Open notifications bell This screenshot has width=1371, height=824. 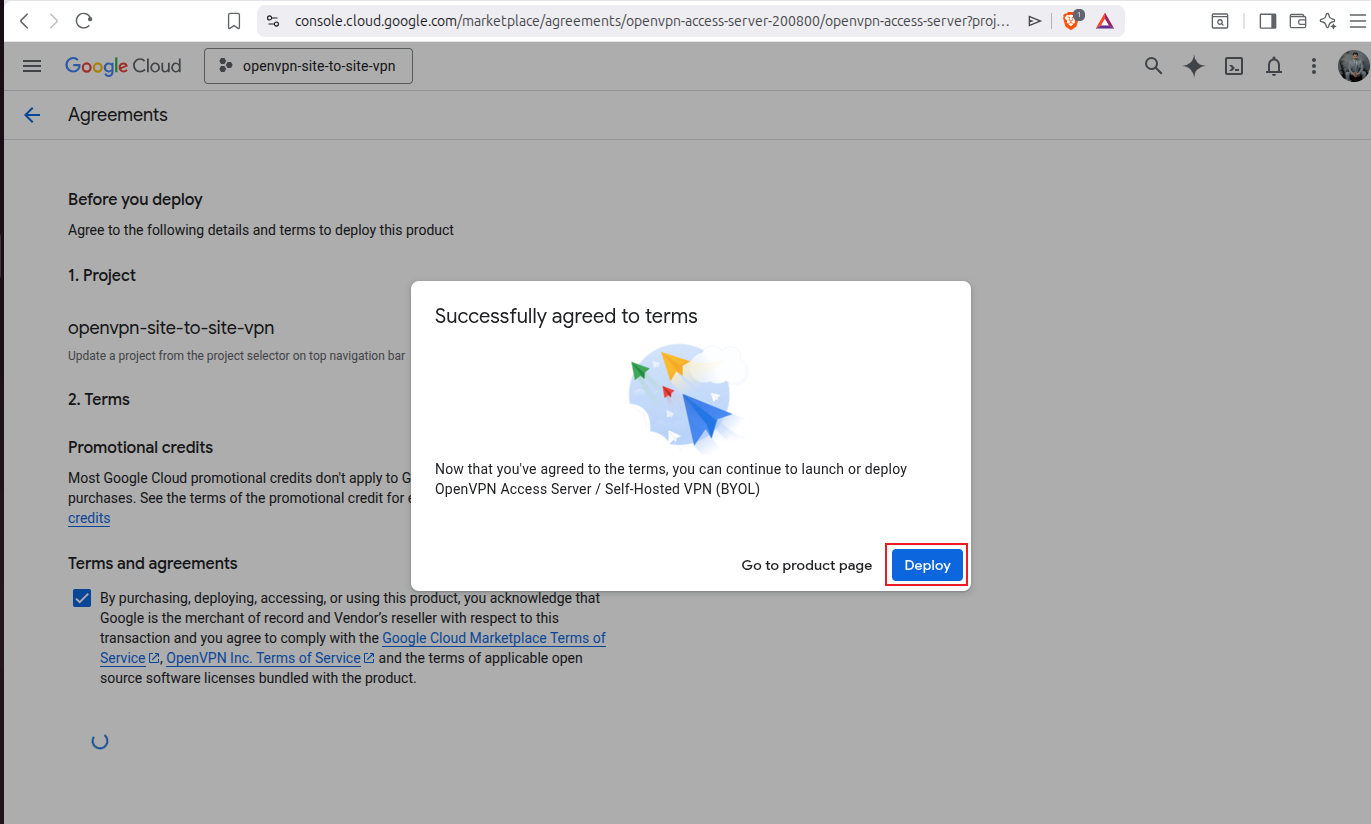tap(1274, 66)
